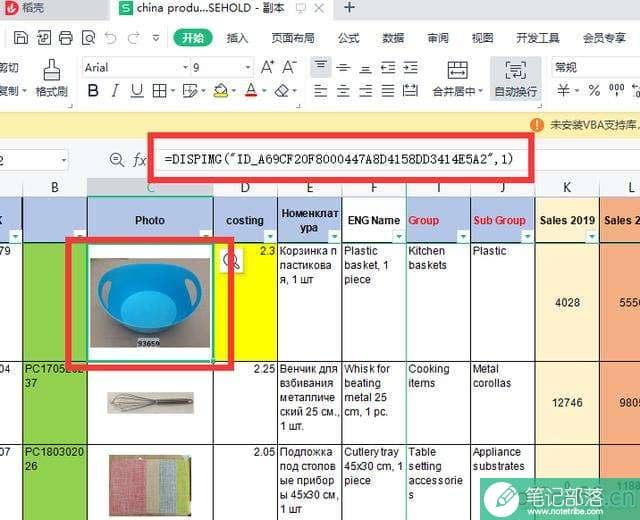Open the Sub Group filter dropdown
The image size is (640, 520).
(527, 236)
